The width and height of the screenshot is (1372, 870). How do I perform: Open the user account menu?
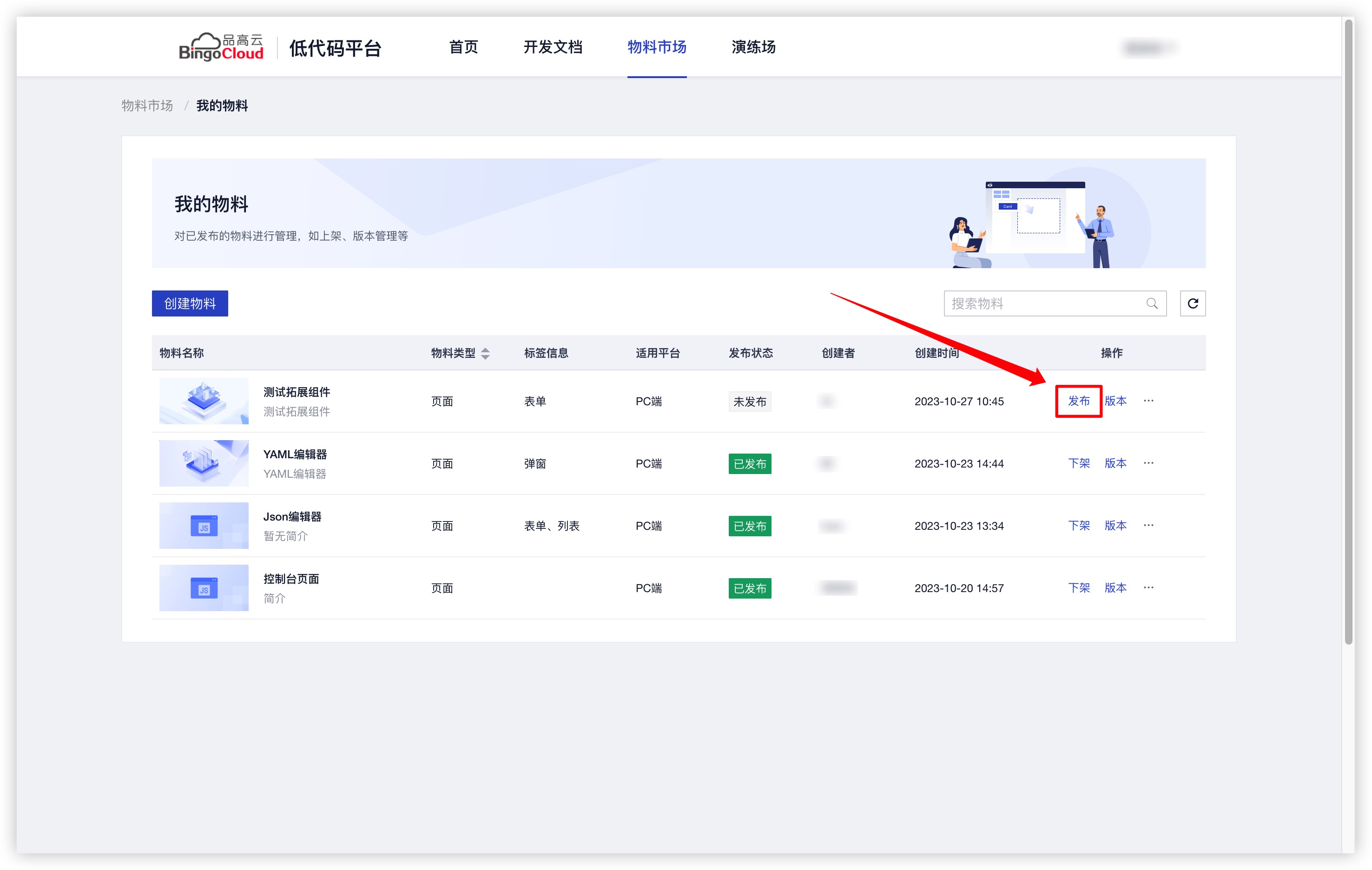(1148, 47)
